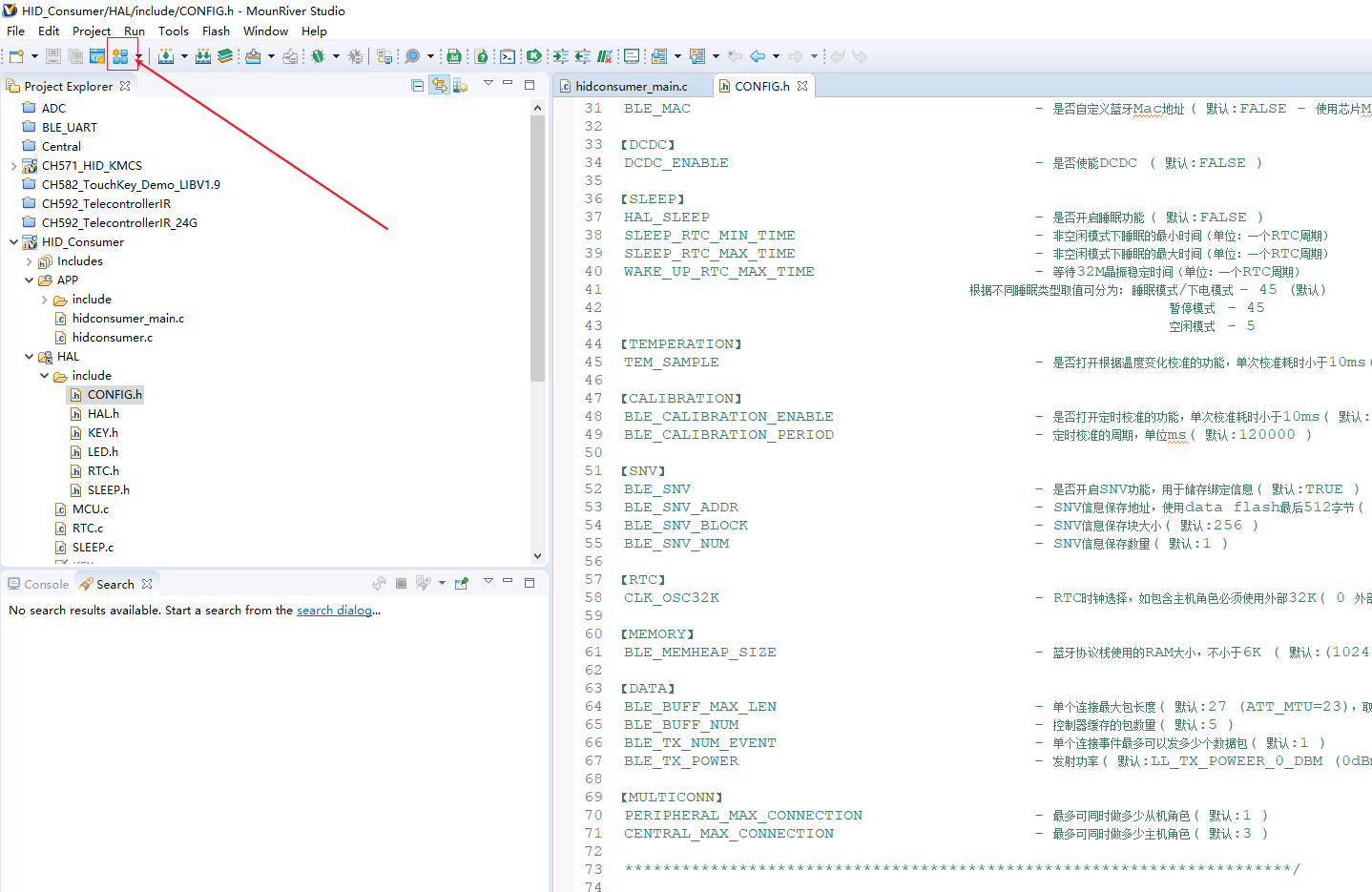Open the Flash menu

216,31
